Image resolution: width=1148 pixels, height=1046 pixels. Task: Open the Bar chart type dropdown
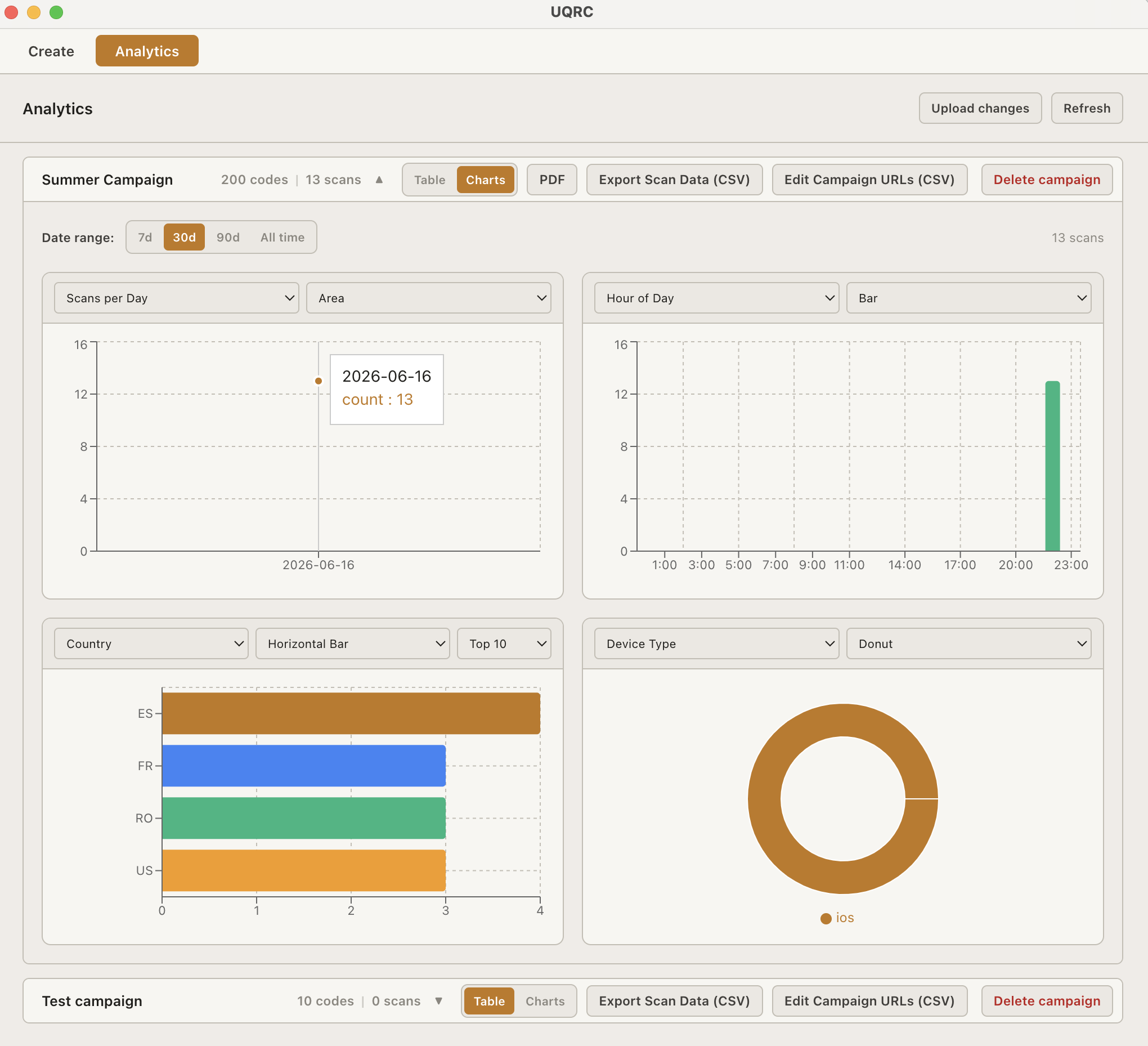tap(968, 298)
